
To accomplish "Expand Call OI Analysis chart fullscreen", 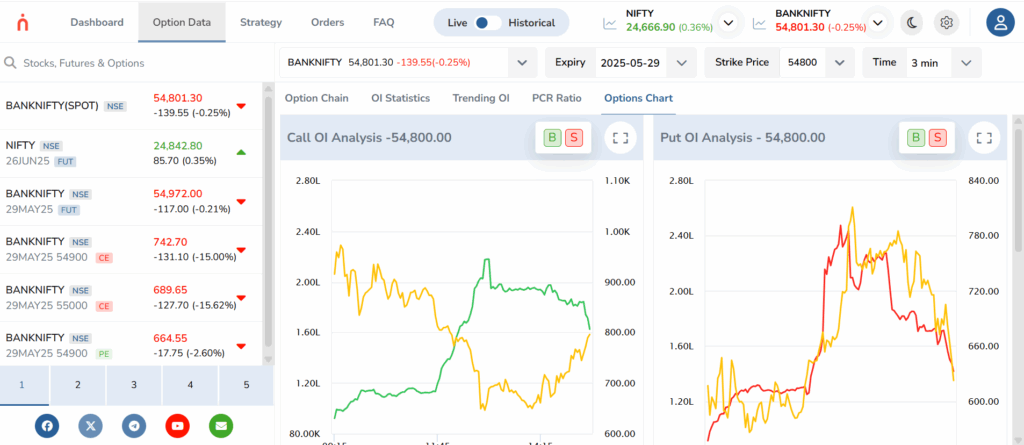I will click(x=620, y=138).
